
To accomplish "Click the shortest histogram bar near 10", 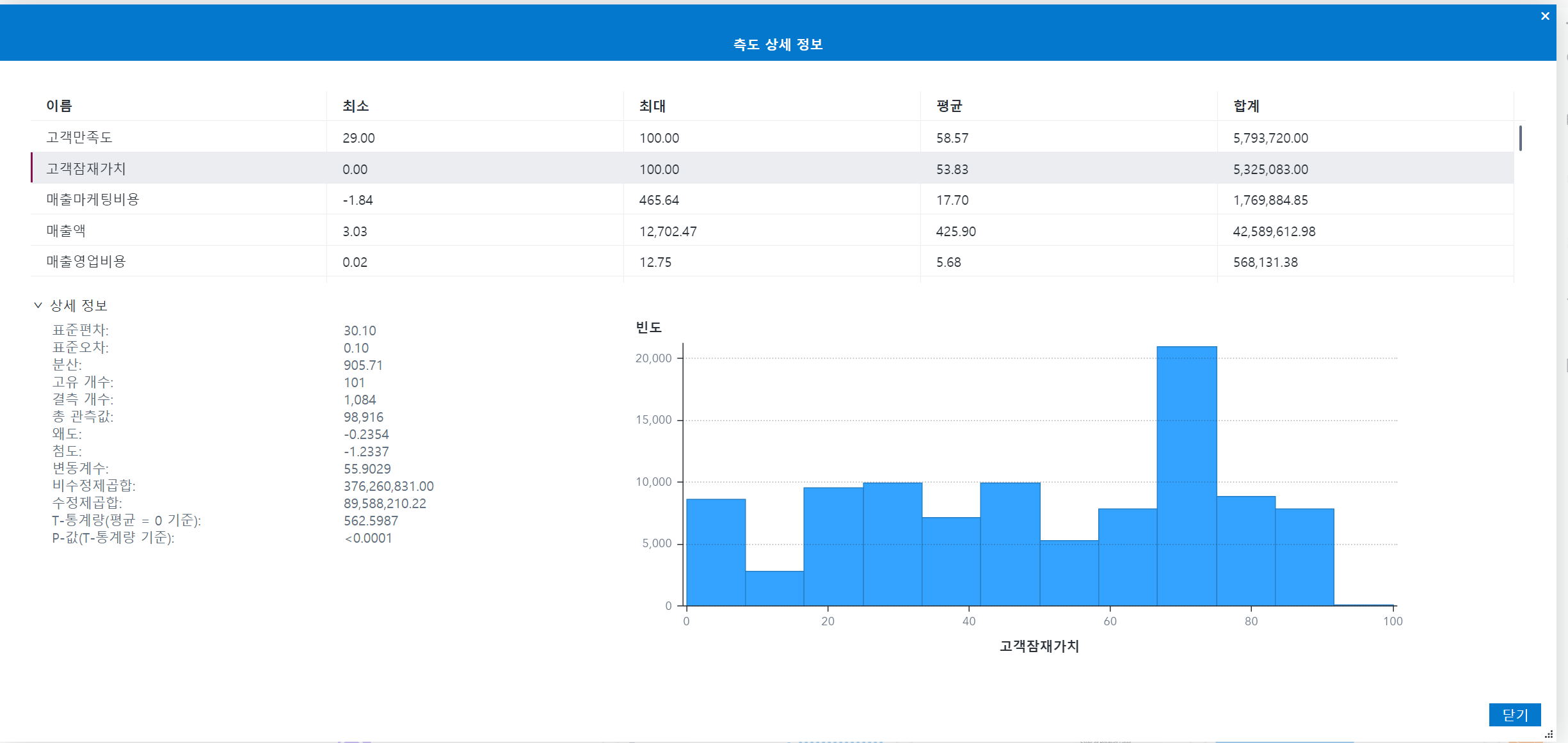I will pos(774,588).
